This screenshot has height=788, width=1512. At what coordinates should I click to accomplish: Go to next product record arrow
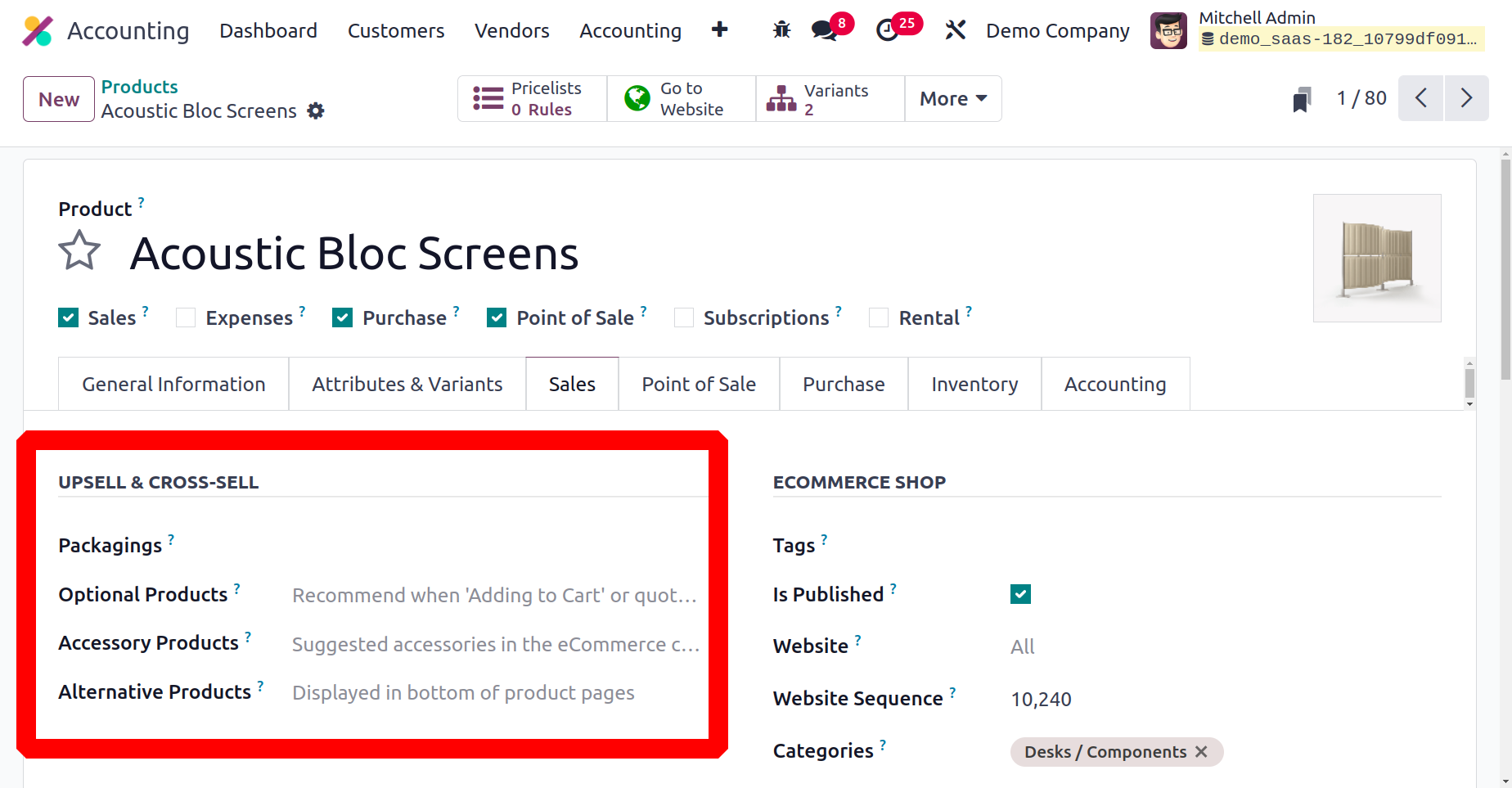1466,98
